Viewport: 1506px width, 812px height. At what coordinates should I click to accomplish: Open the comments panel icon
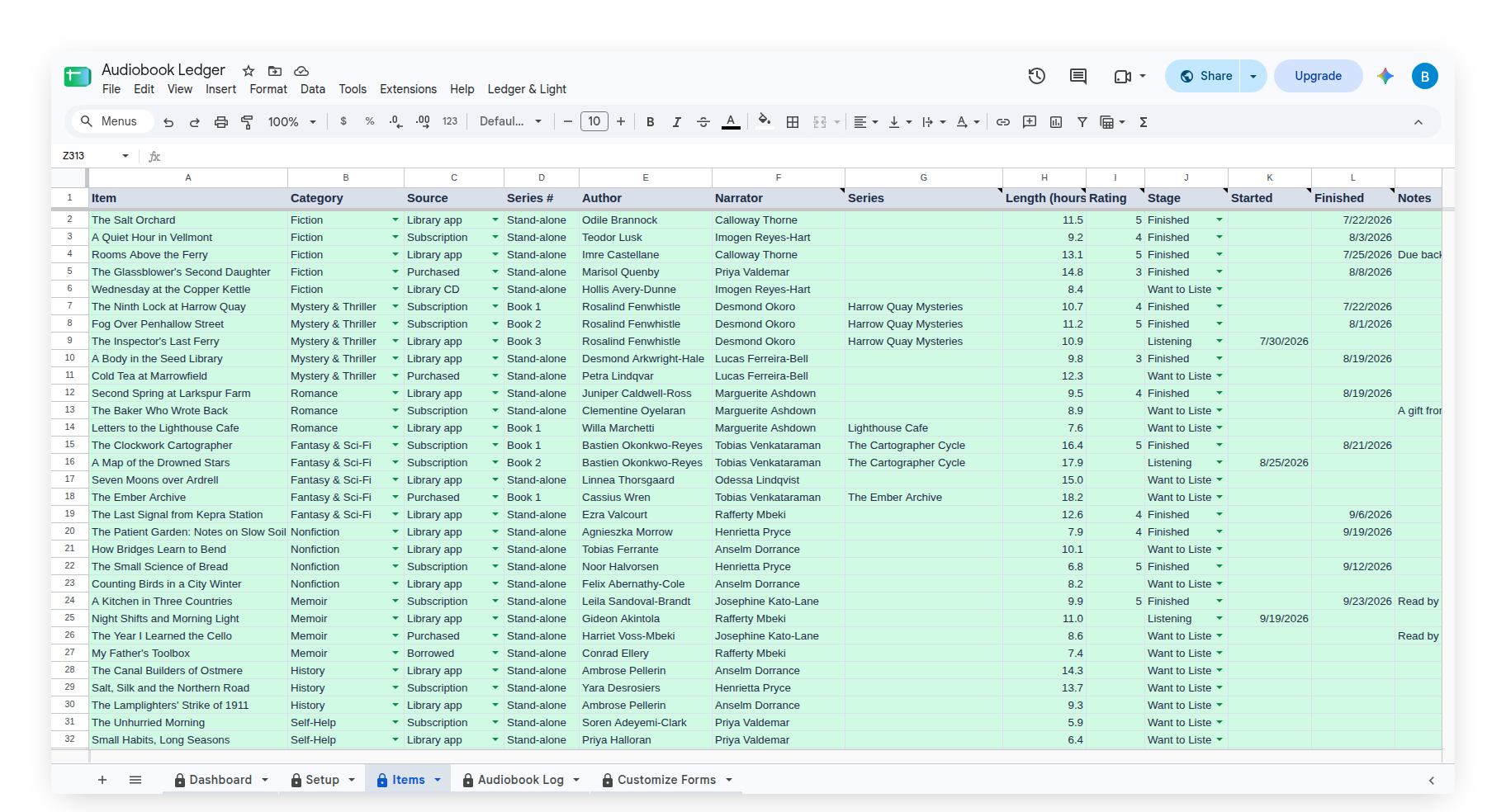pyautogui.click(x=1078, y=76)
